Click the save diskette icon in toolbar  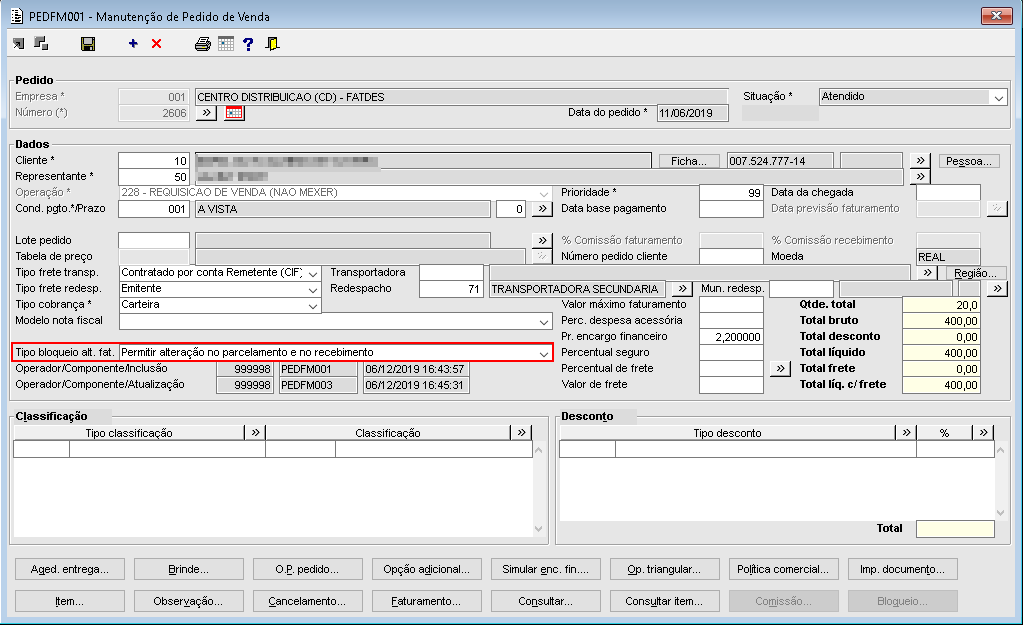coord(87,44)
